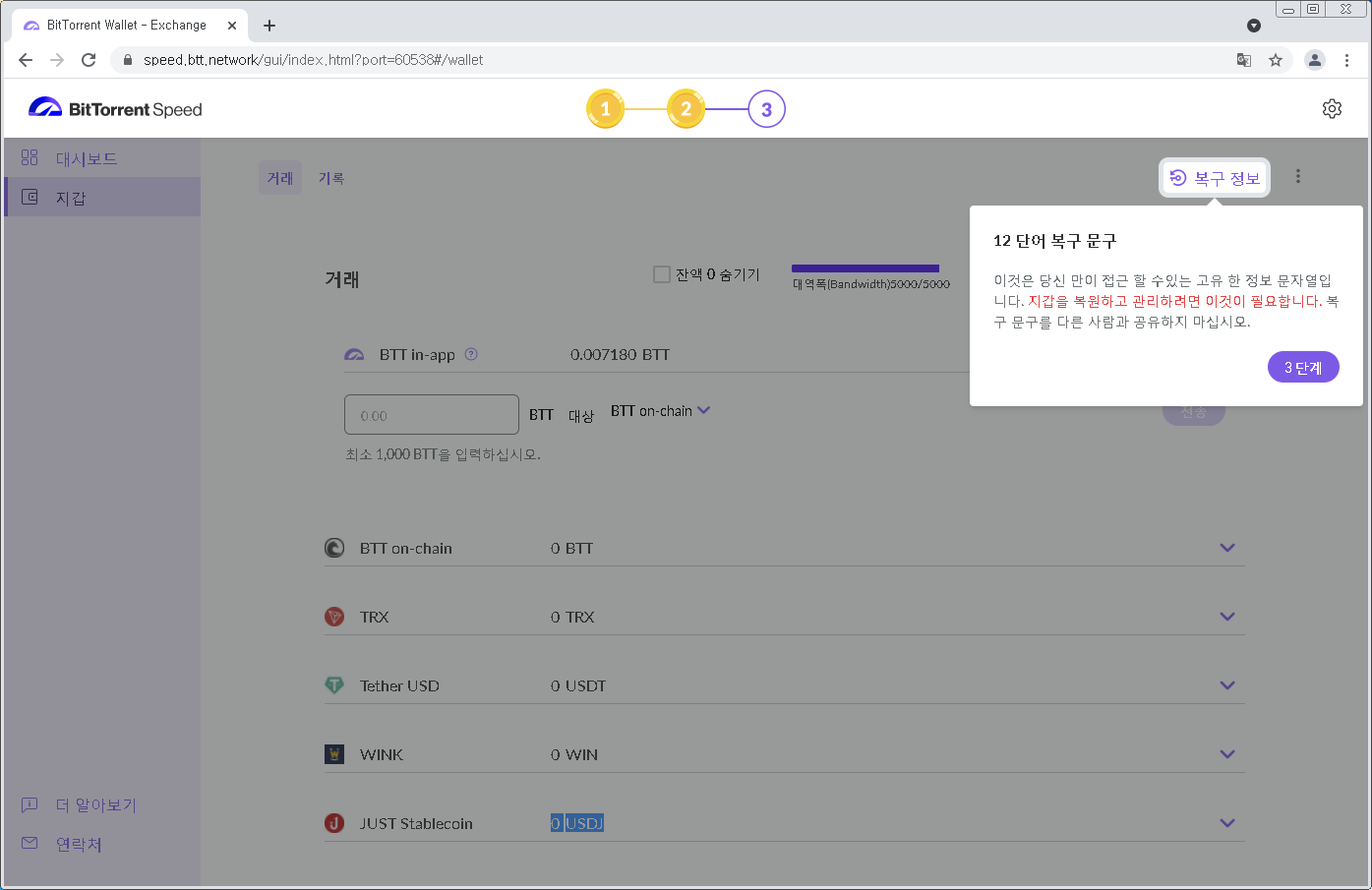
Task: Click the browser address bar URL
Action: [x=314, y=60]
